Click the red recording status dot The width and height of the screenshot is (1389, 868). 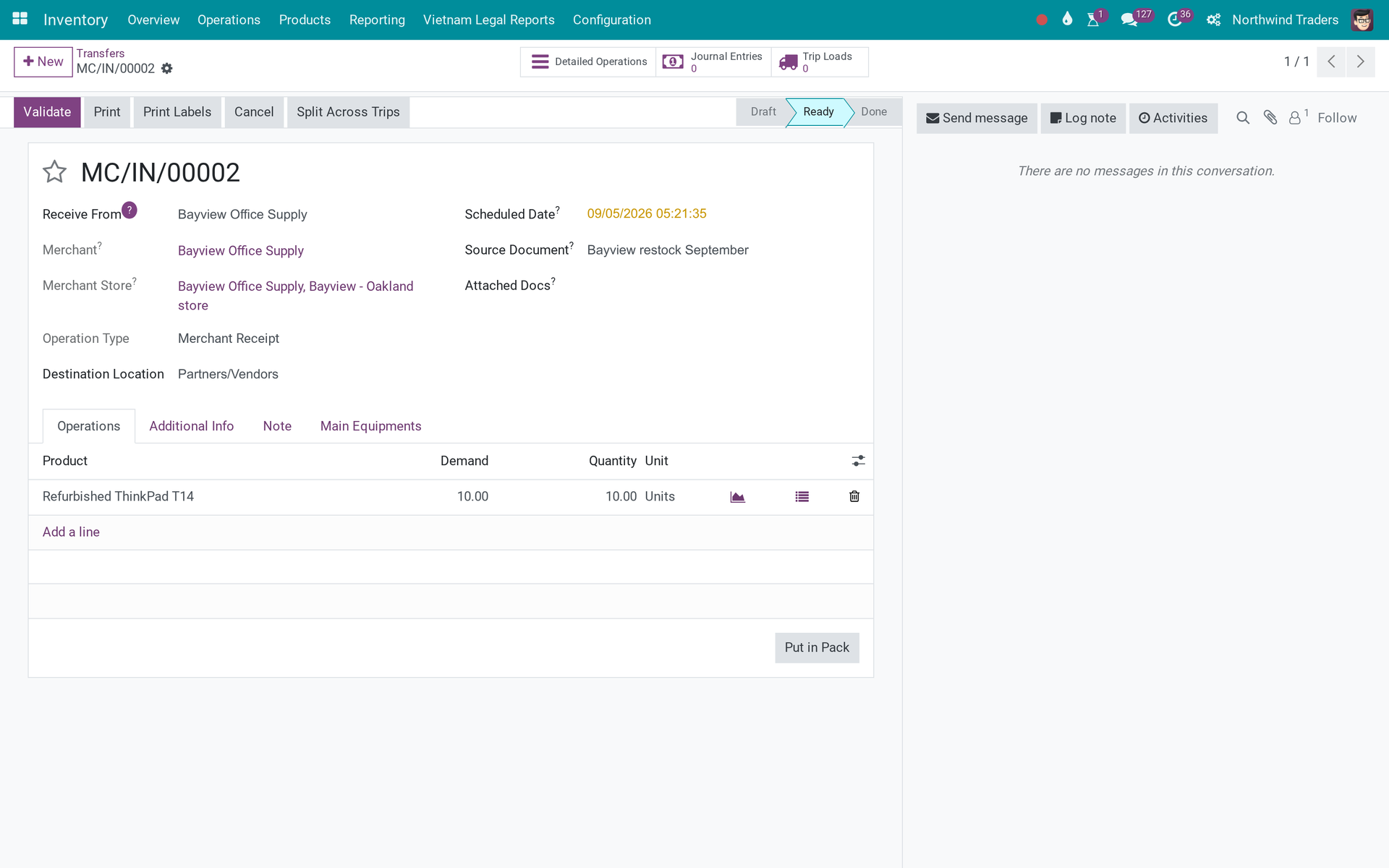tap(1042, 20)
